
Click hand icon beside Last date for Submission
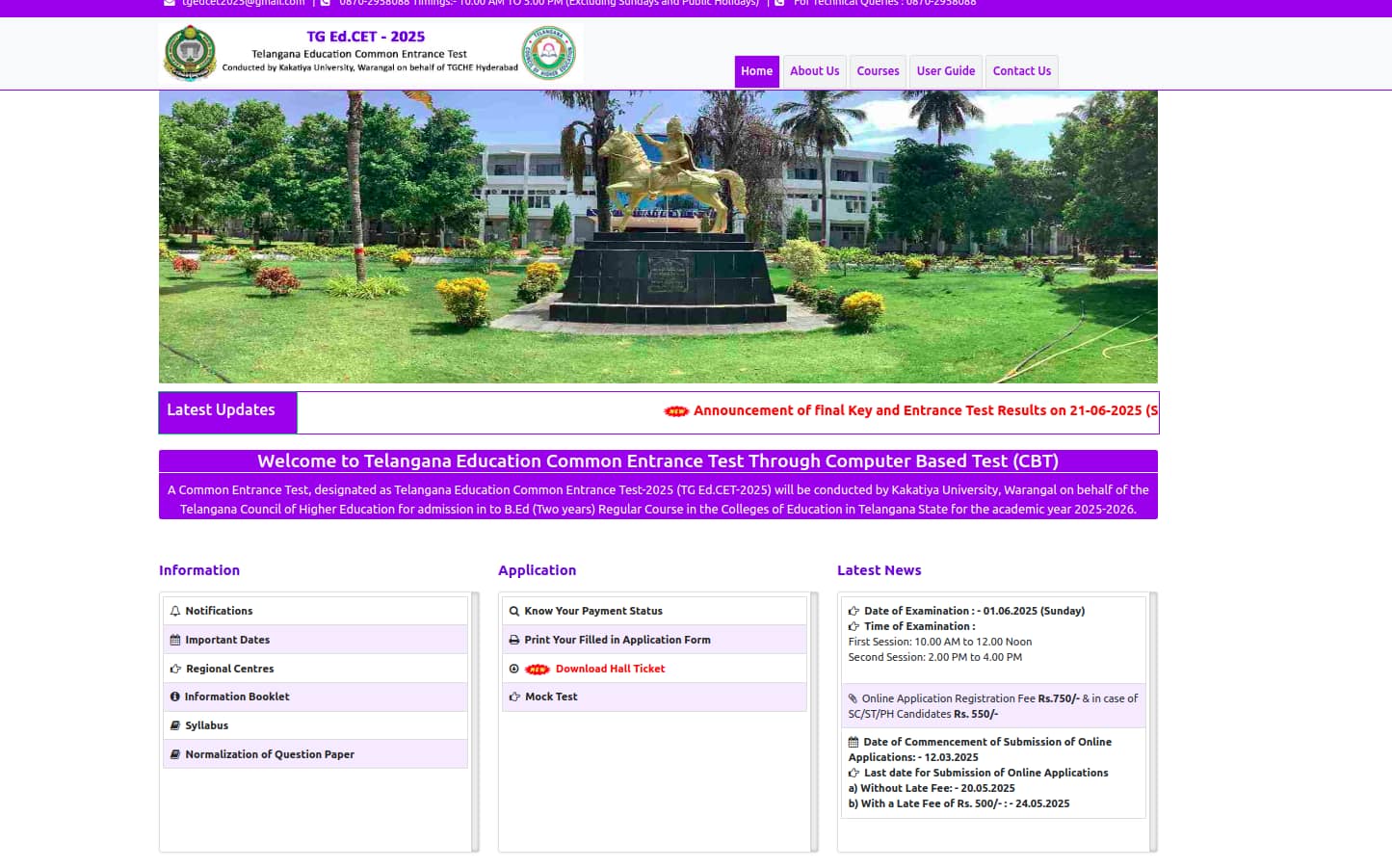click(x=854, y=773)
